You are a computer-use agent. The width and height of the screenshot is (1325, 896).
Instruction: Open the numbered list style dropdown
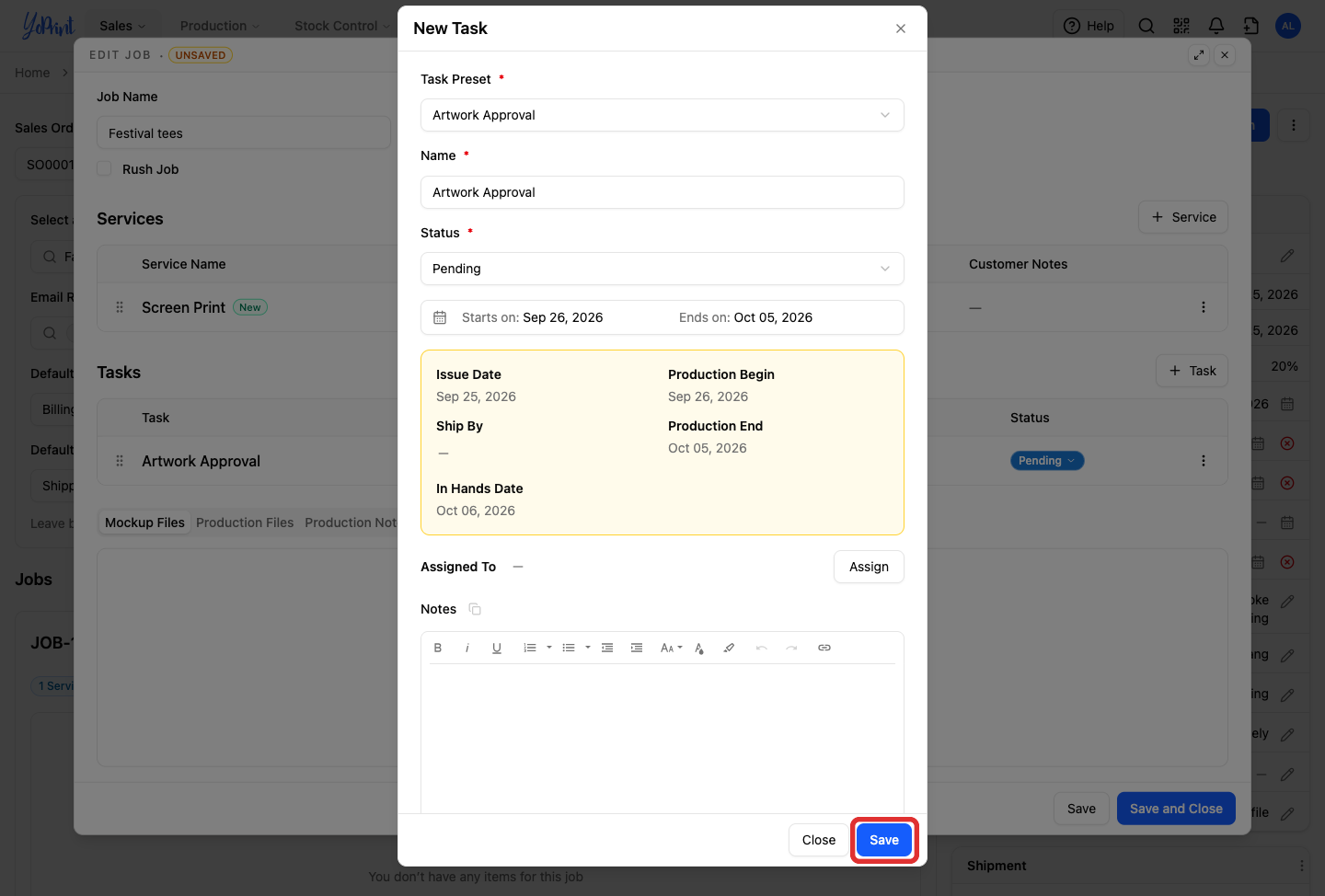(x=549, y=648)
